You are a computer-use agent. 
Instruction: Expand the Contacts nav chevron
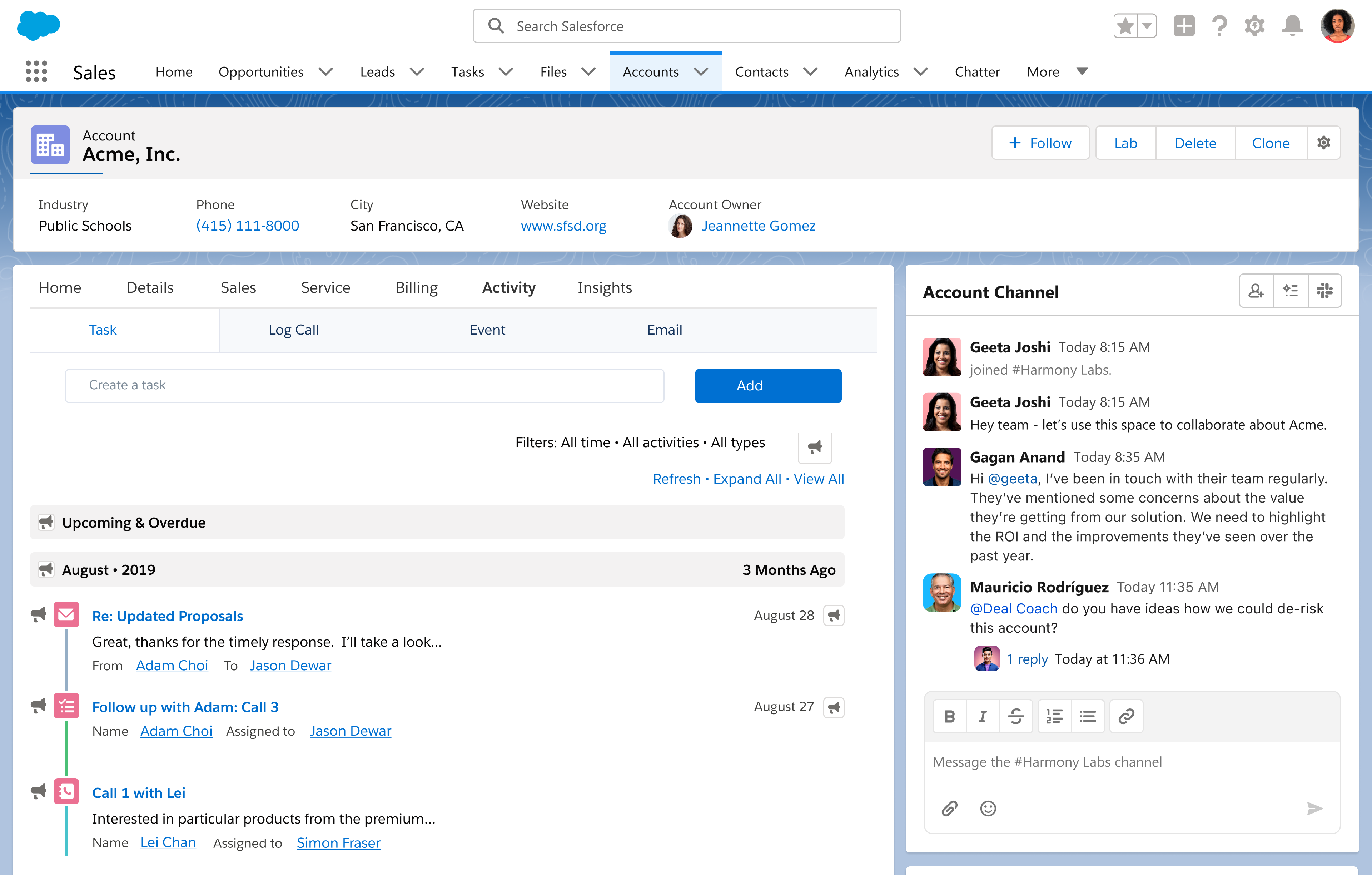point(810,72)
